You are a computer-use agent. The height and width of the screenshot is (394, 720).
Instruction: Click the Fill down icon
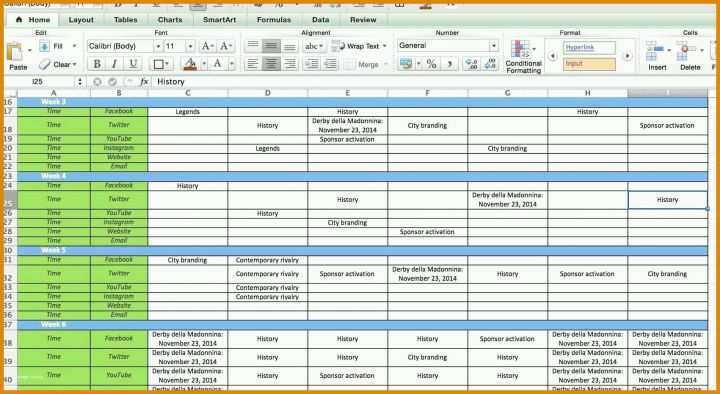(x=44, y=46)
